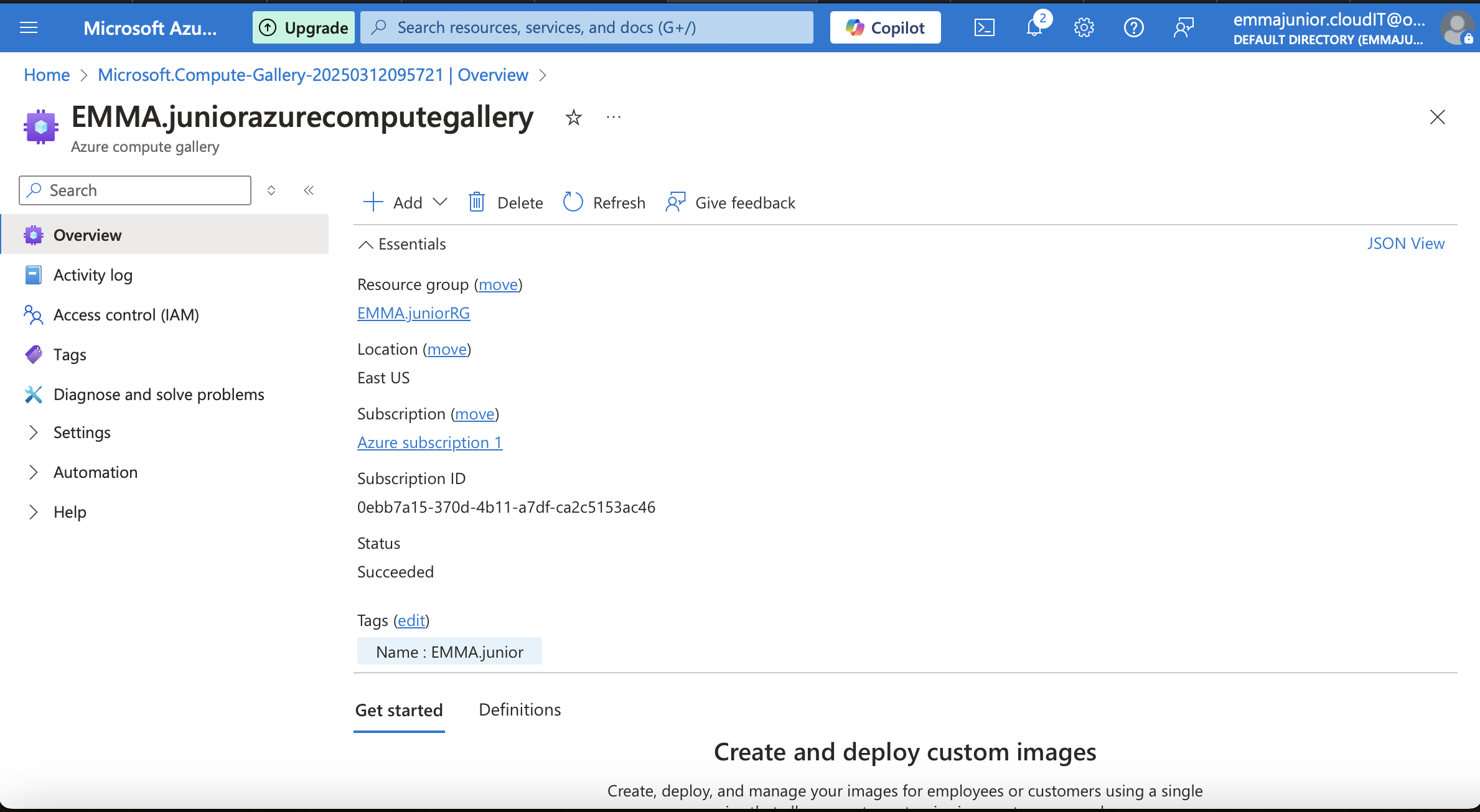Focus the sidebar menu Search field
The height and width of the screenshot is (812, 1480).
(x=135, y=190)
